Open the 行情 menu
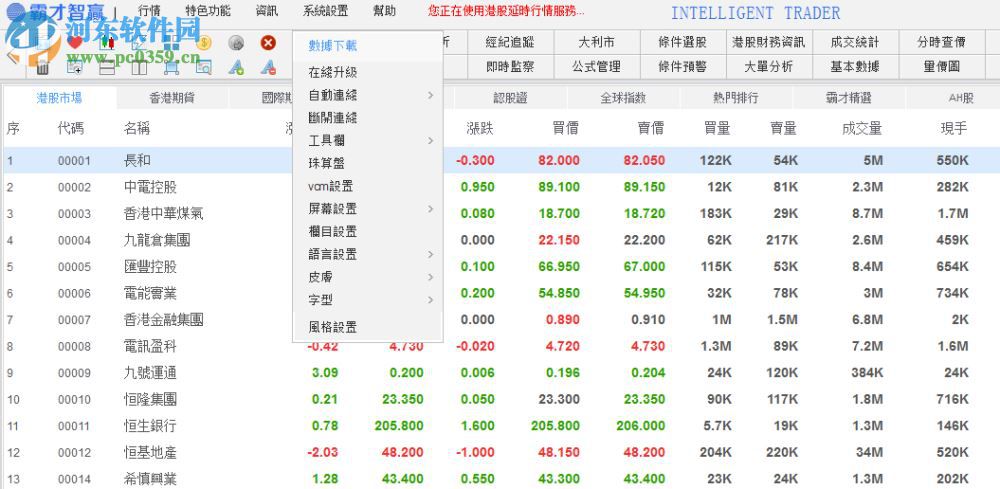 [149, 11]
